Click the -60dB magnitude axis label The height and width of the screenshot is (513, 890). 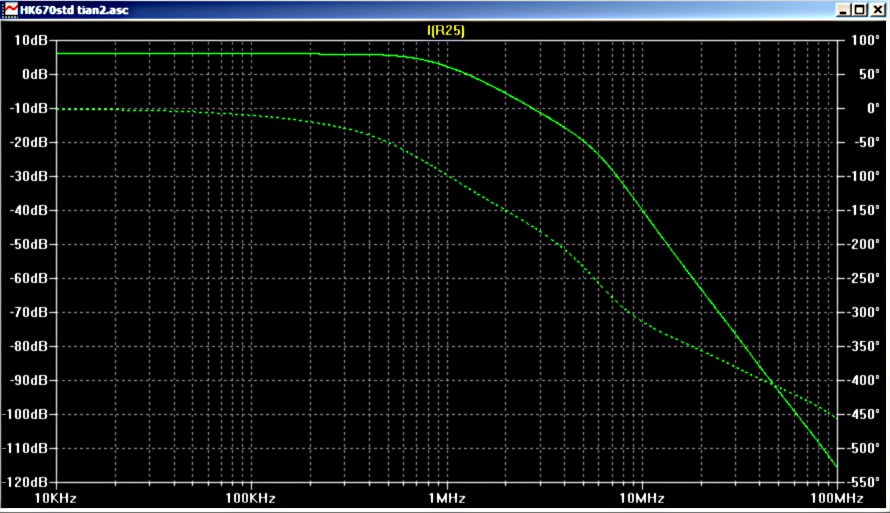pos(29,278)
